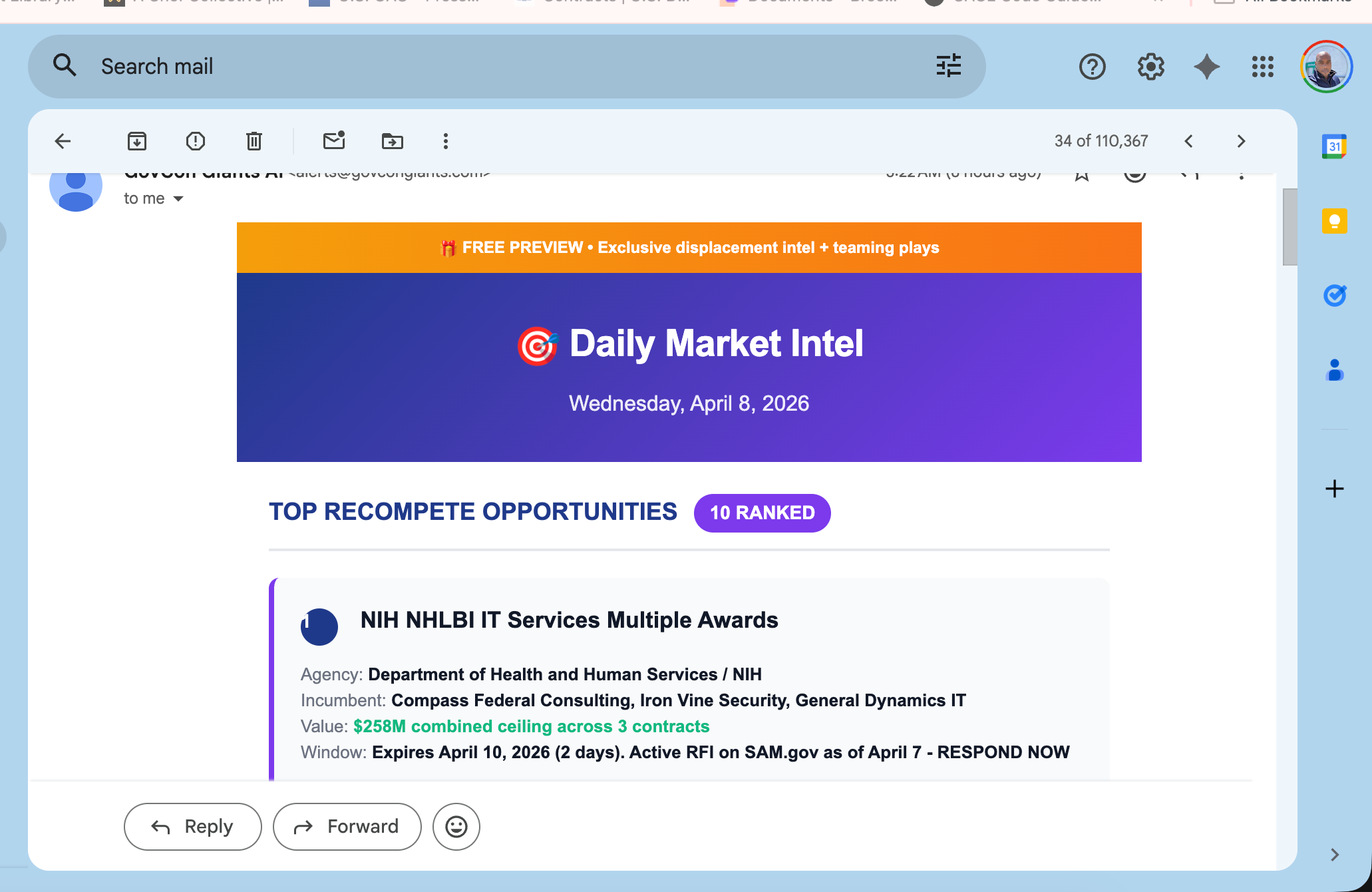Get add-ons with plus icon

coord(1335,489)
